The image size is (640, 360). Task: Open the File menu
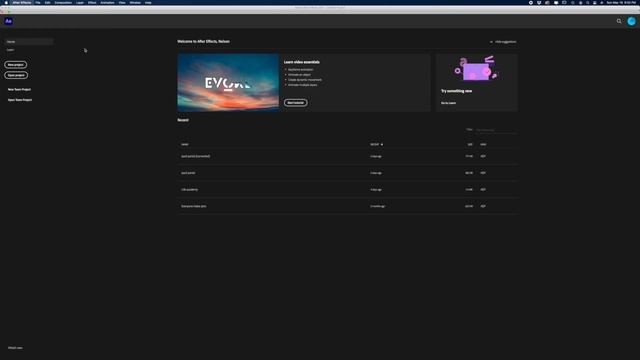click(38, 2)
